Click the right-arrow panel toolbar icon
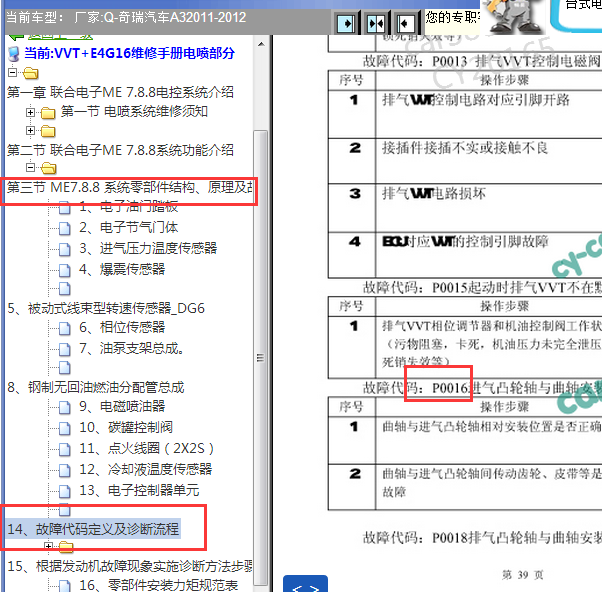The height and width of the screenshot is (592, 602). coord(346,23)
